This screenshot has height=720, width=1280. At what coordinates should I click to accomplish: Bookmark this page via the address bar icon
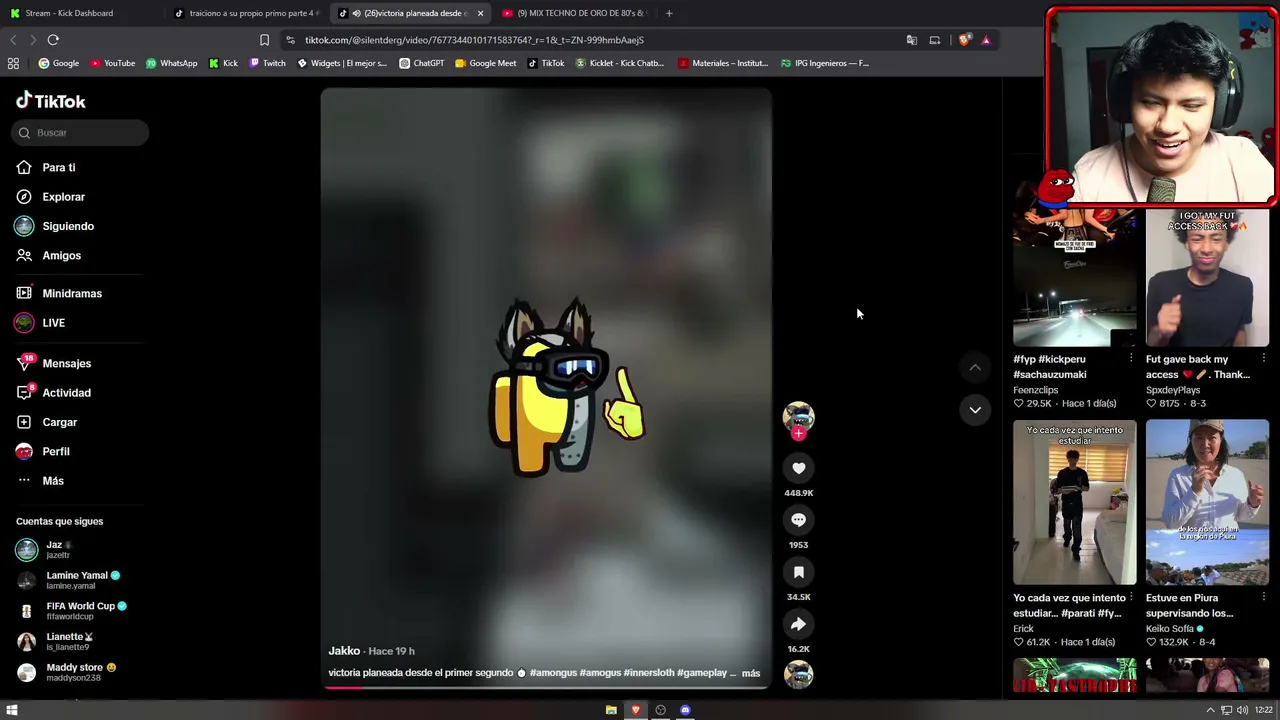264,40
